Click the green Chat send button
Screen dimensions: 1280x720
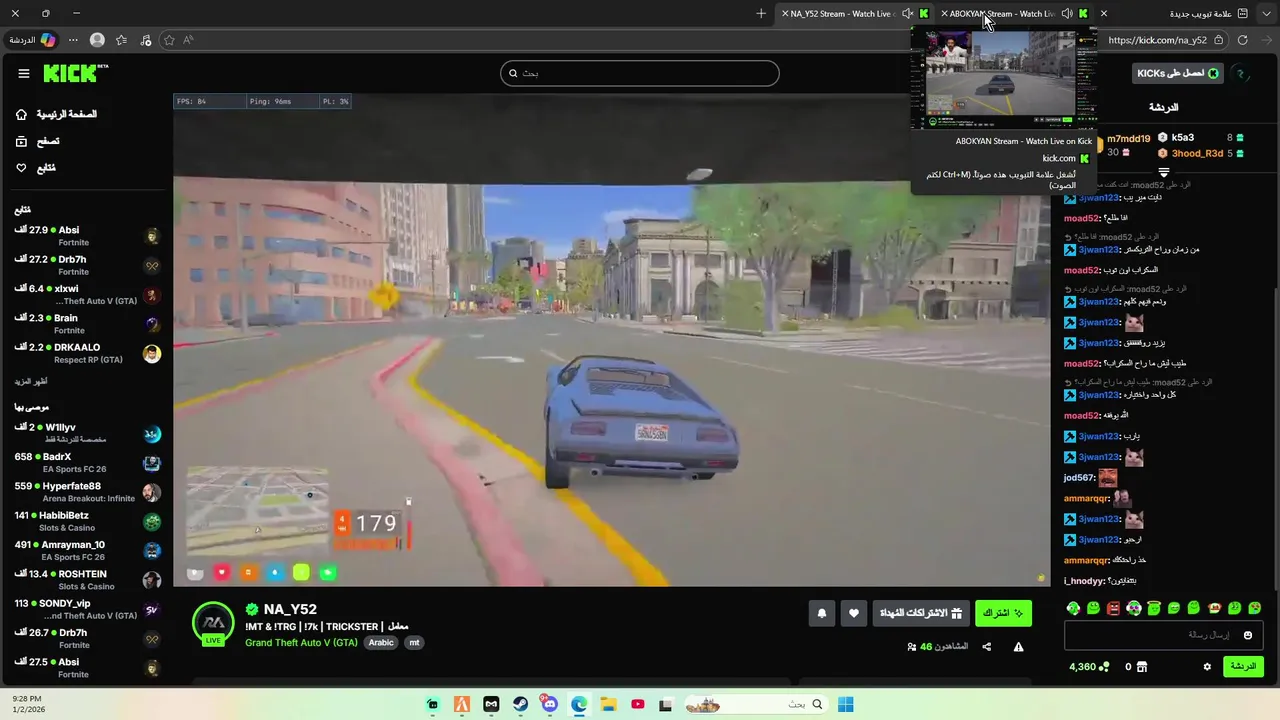pyautogui.click(x=1243, y=666)
